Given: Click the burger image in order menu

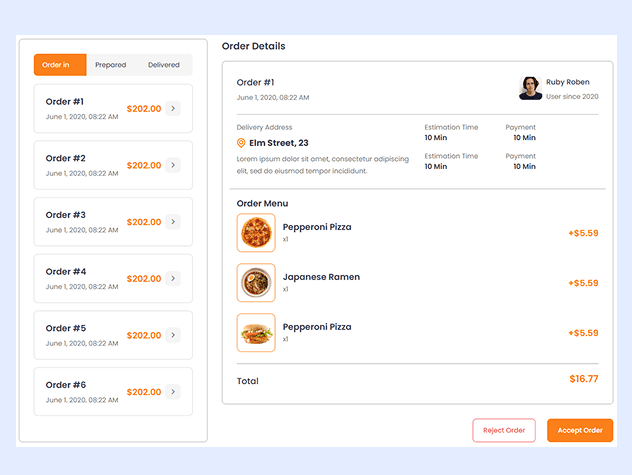Looking at the screenshot, I should click(256, 333).
